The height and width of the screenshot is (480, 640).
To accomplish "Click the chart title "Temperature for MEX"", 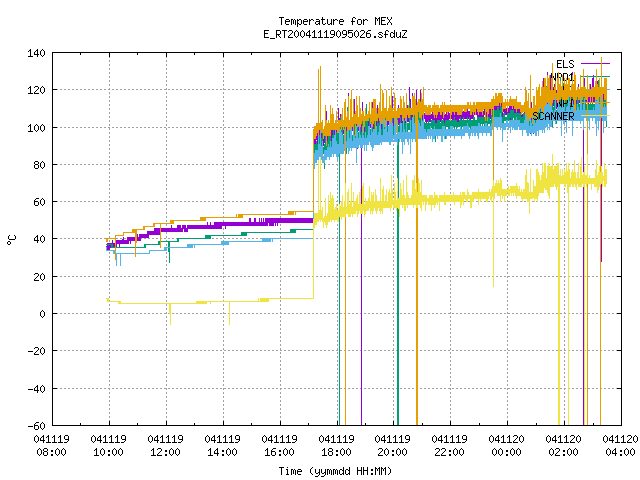I will tap(335, 21).
